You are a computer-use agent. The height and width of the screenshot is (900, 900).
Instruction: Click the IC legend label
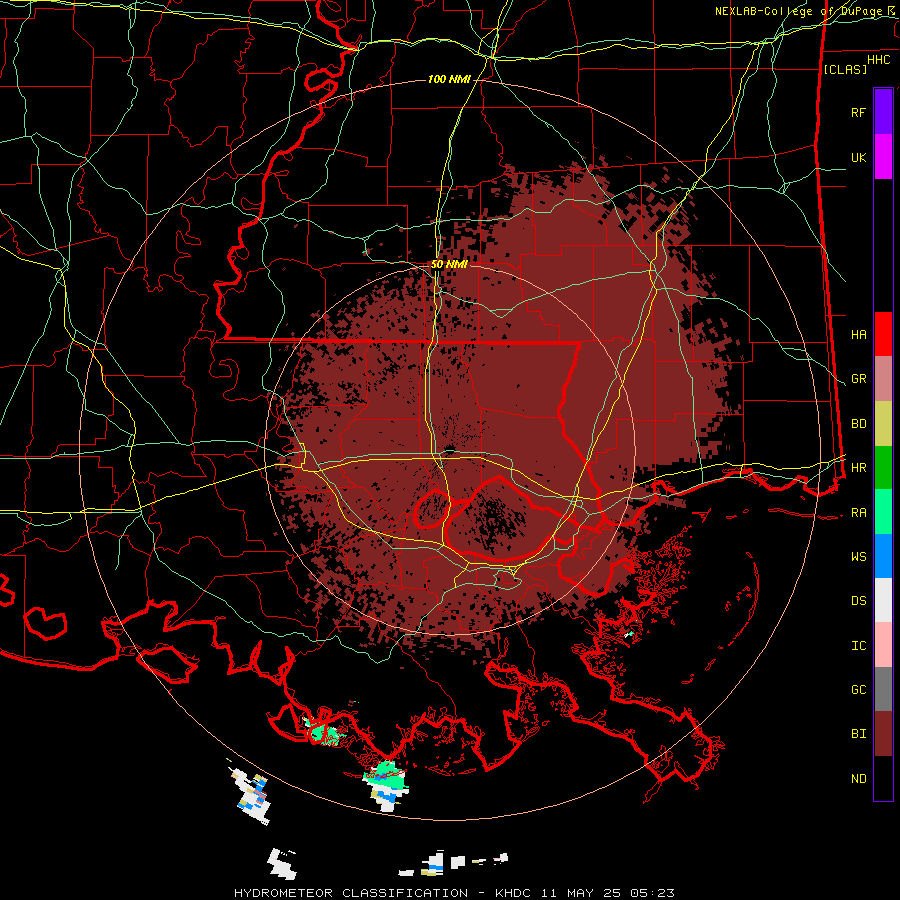pyautogui.click(x=858, y=645)
